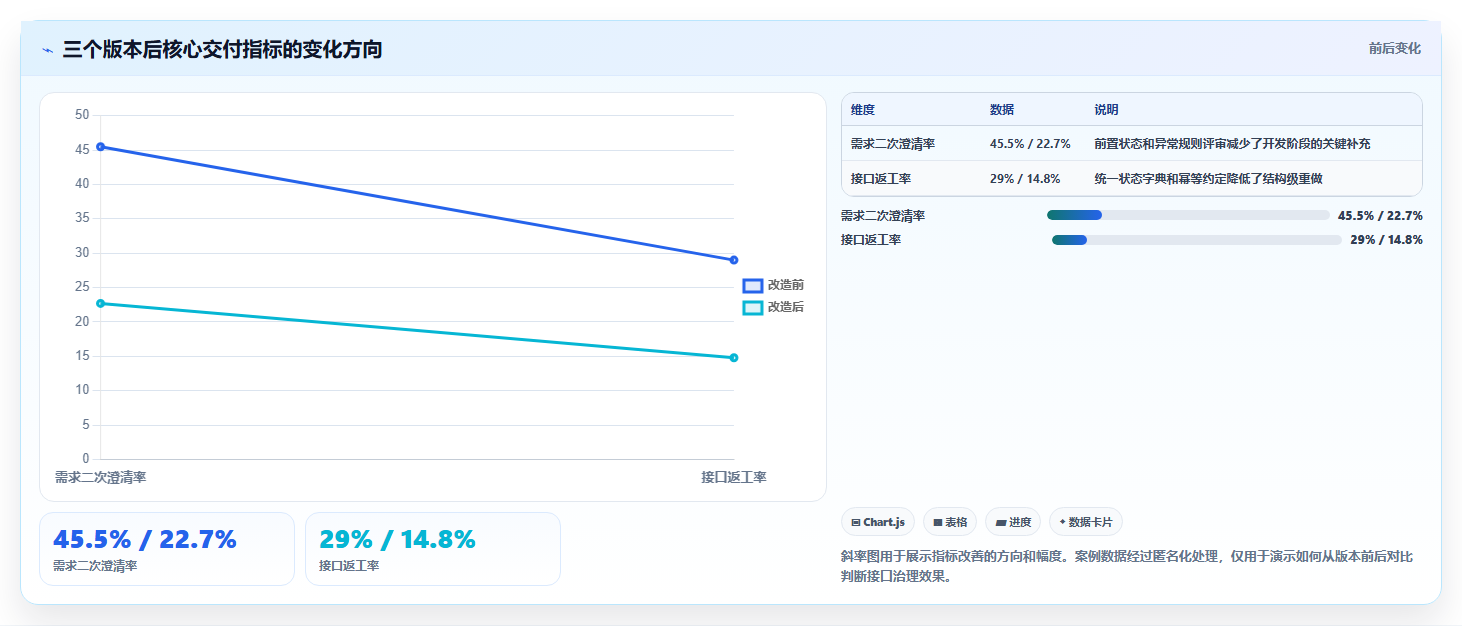
Task: Click the 需求二次澄清率 progress bar
Action: [1188, 215]
